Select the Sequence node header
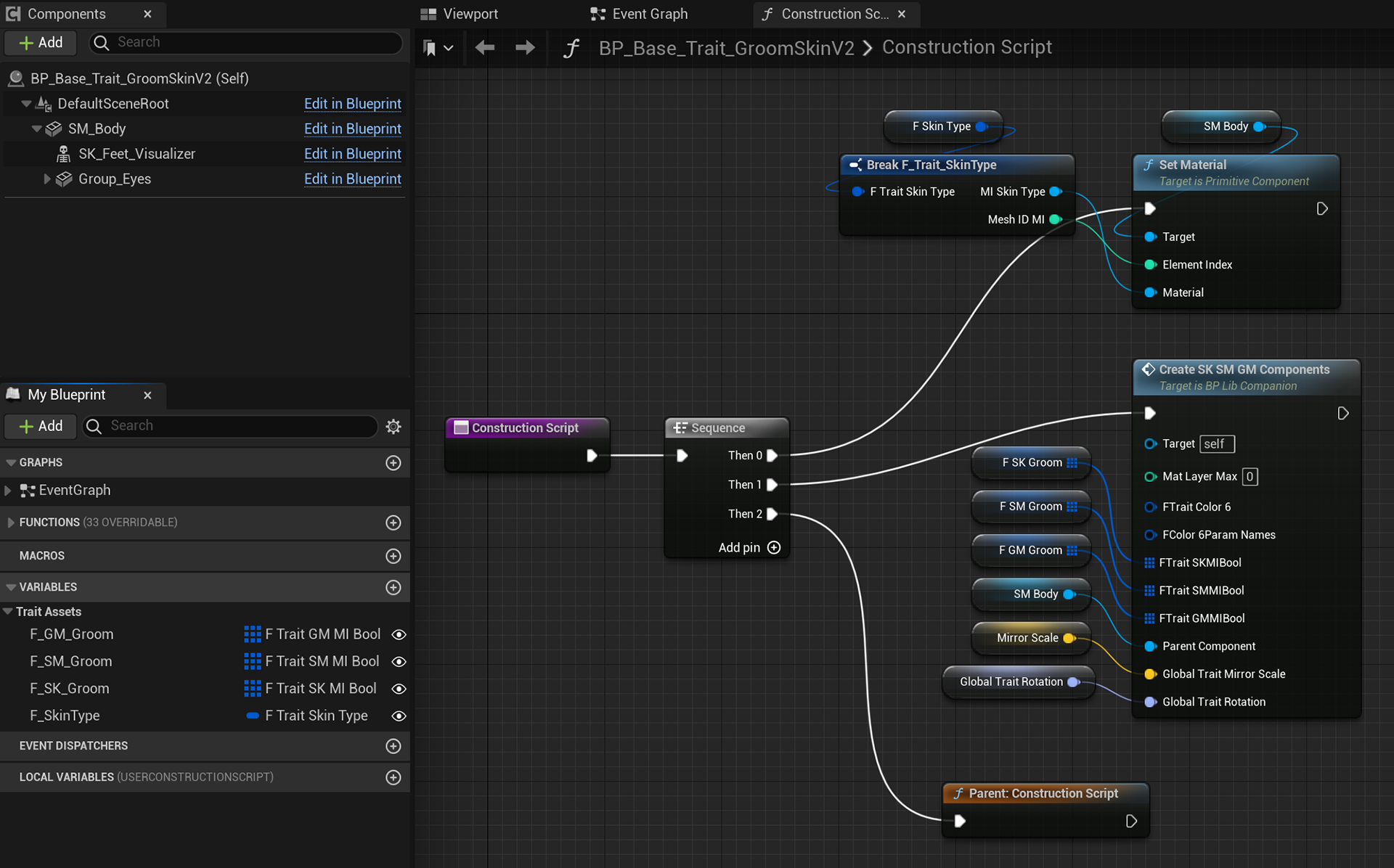Screen dimensions: 1394x868 (727, 428)
